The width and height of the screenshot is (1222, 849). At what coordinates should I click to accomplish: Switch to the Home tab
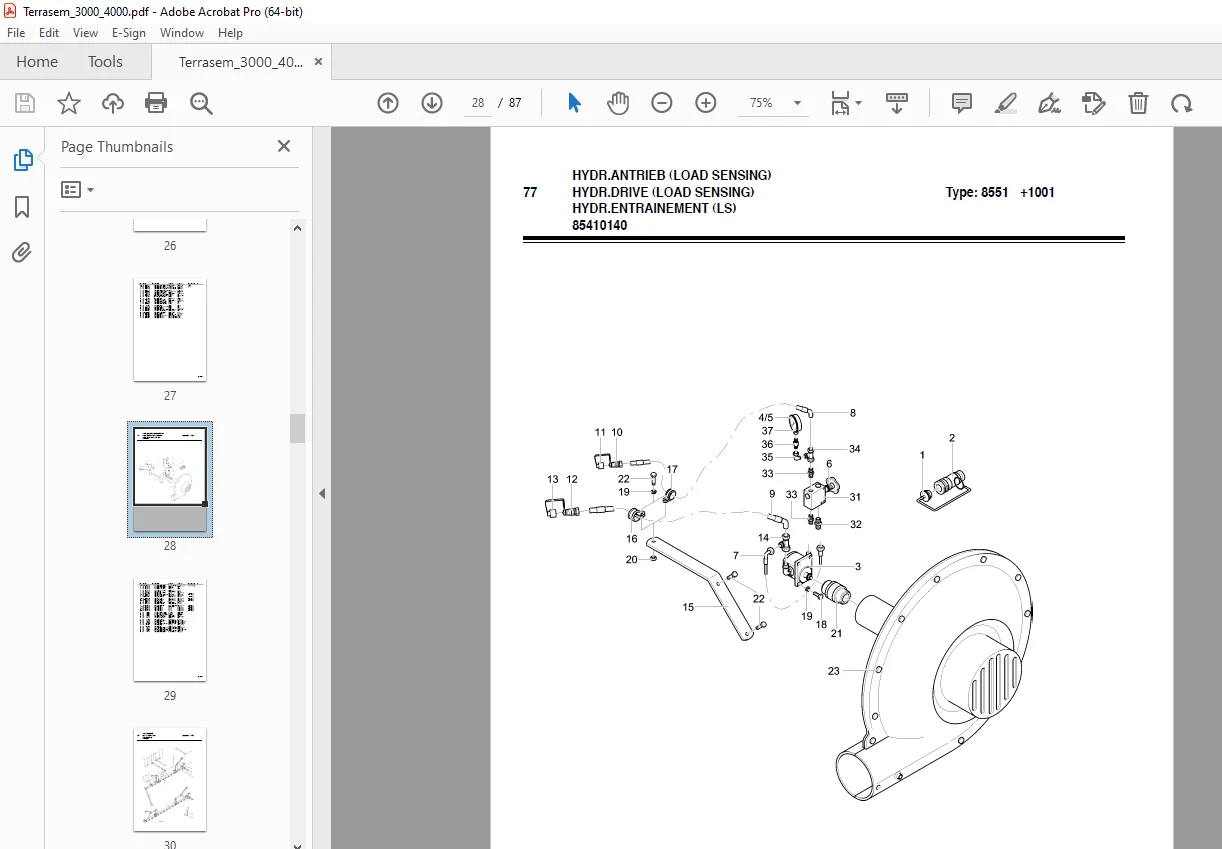(x=37, y=62)
